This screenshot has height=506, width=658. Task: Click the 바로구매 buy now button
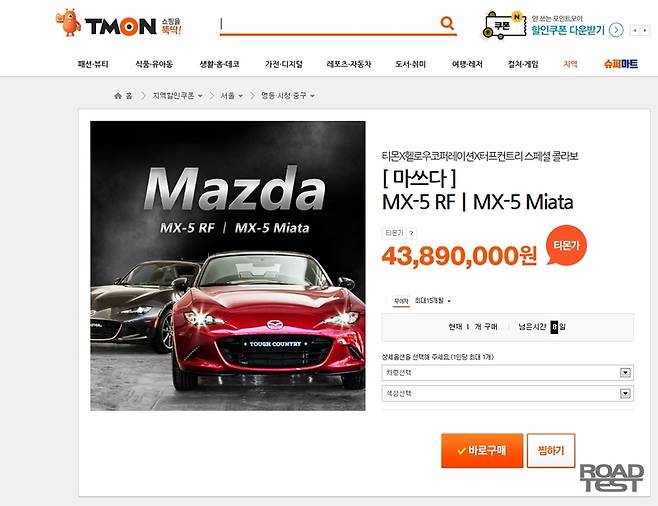coord(482,451)
